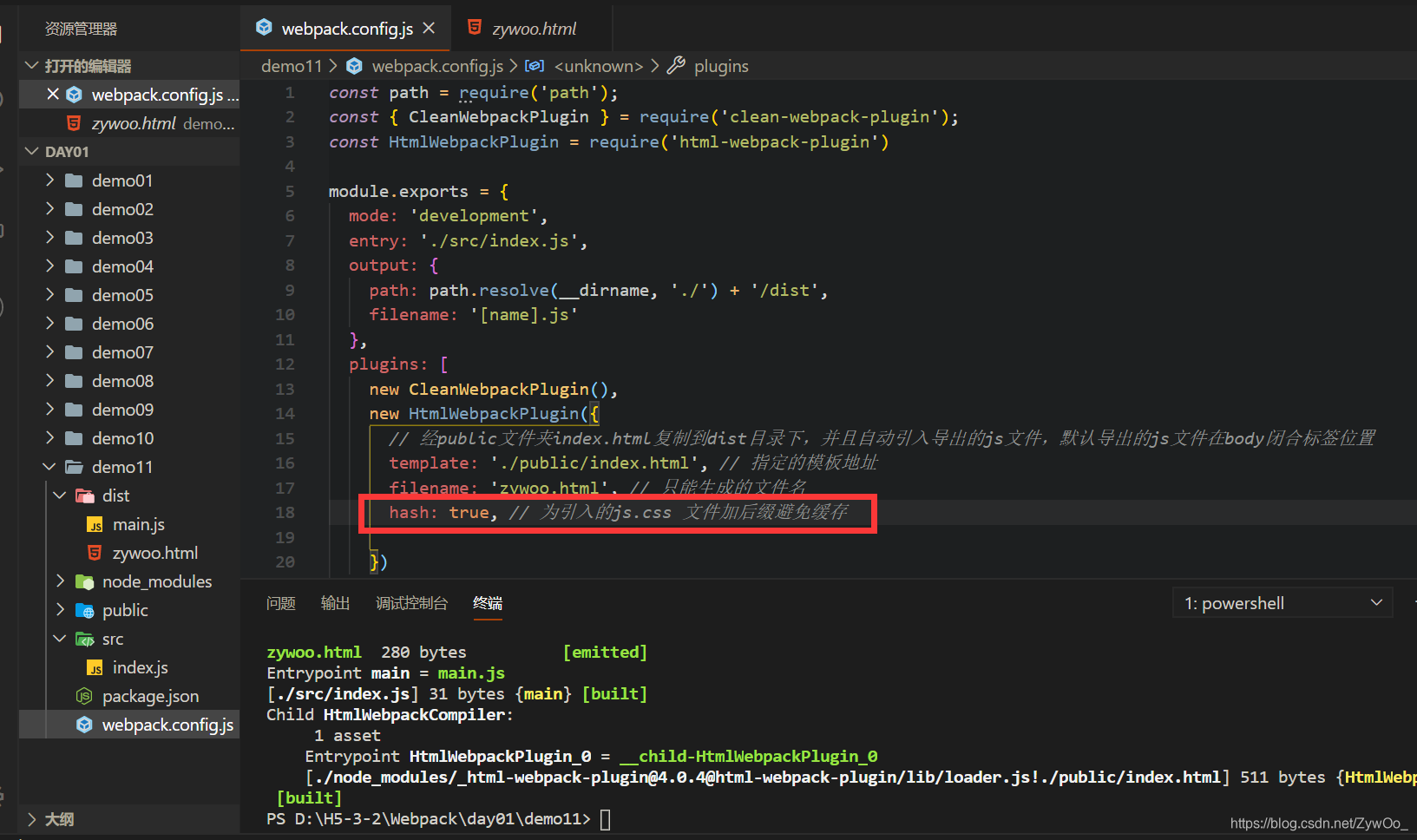Open the 调试控制台 debug console tab

click(412, 603)
